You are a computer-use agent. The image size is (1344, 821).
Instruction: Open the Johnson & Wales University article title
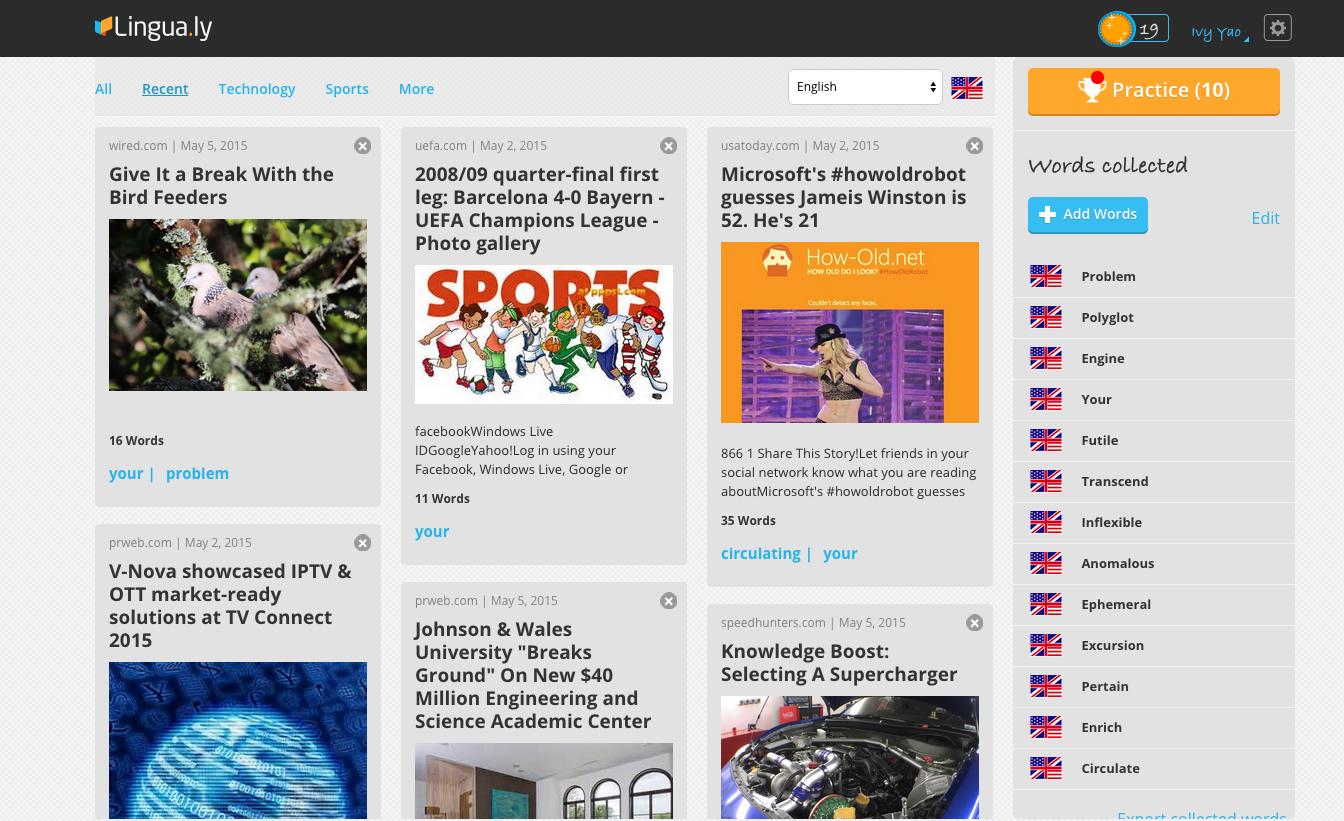click(533, 675)
